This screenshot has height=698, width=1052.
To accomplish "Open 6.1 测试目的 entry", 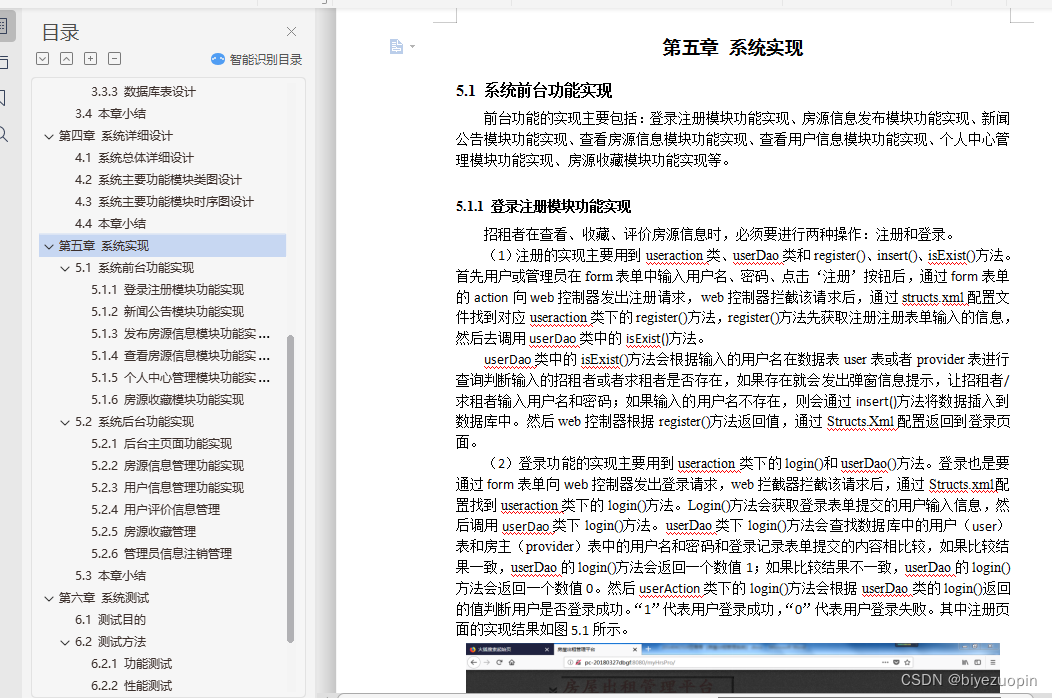I will 111,620.
